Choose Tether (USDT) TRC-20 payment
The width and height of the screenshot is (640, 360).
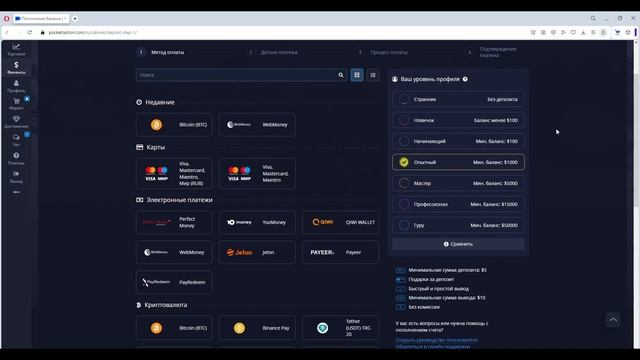[340, 328]
